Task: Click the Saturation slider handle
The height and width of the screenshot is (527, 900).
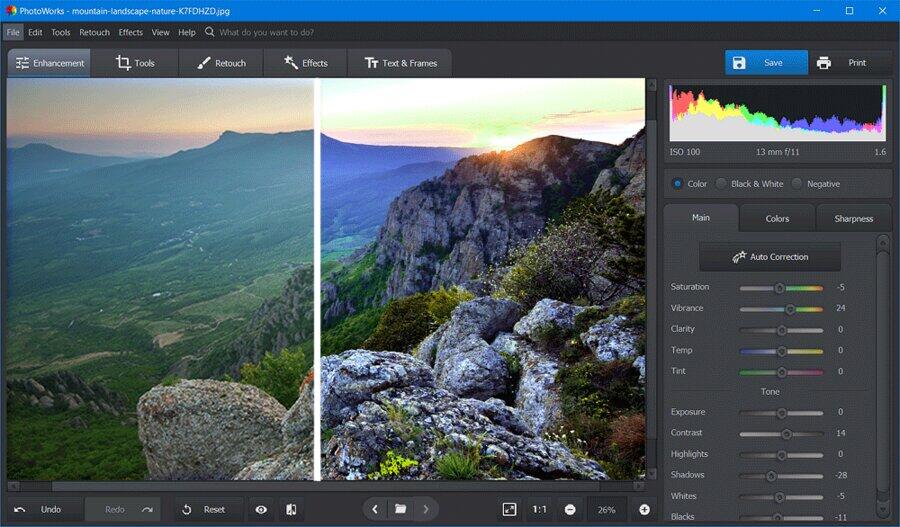Action: (780, 288)
